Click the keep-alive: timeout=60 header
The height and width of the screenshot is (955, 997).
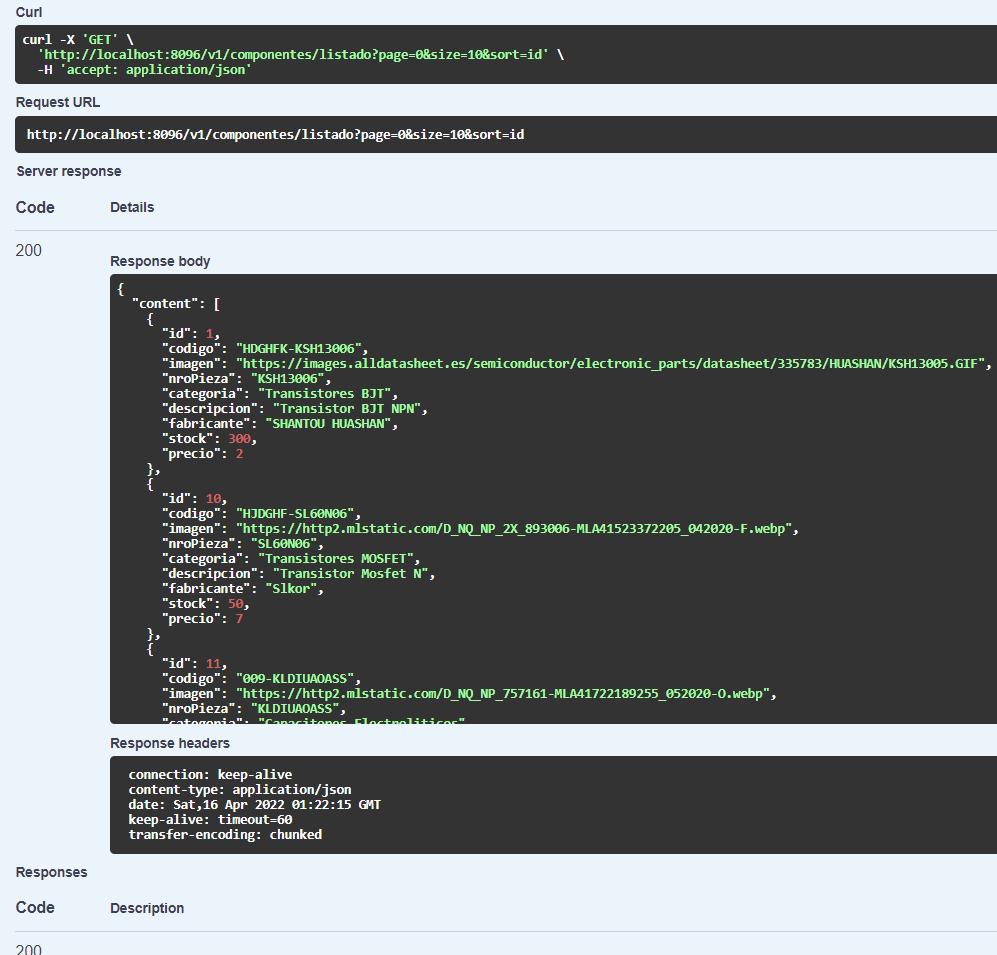click(210, 820)
